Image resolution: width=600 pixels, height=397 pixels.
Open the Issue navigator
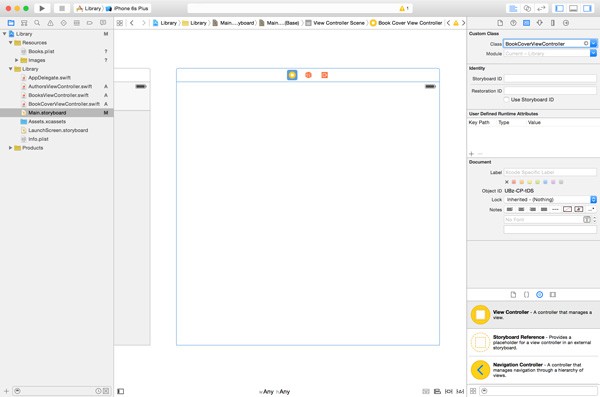coord(50,23)
